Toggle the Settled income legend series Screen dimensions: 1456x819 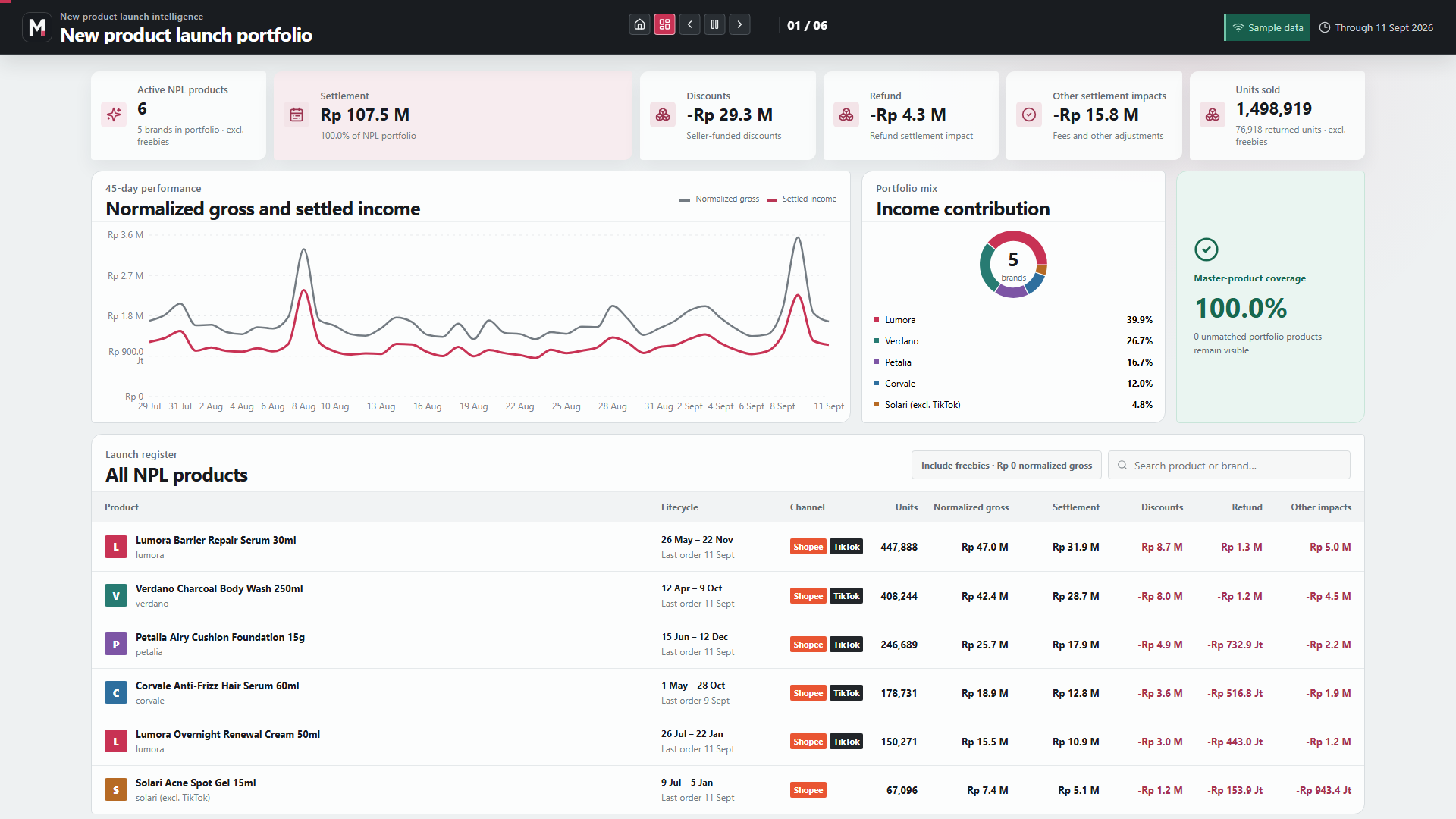click(802, 199)
